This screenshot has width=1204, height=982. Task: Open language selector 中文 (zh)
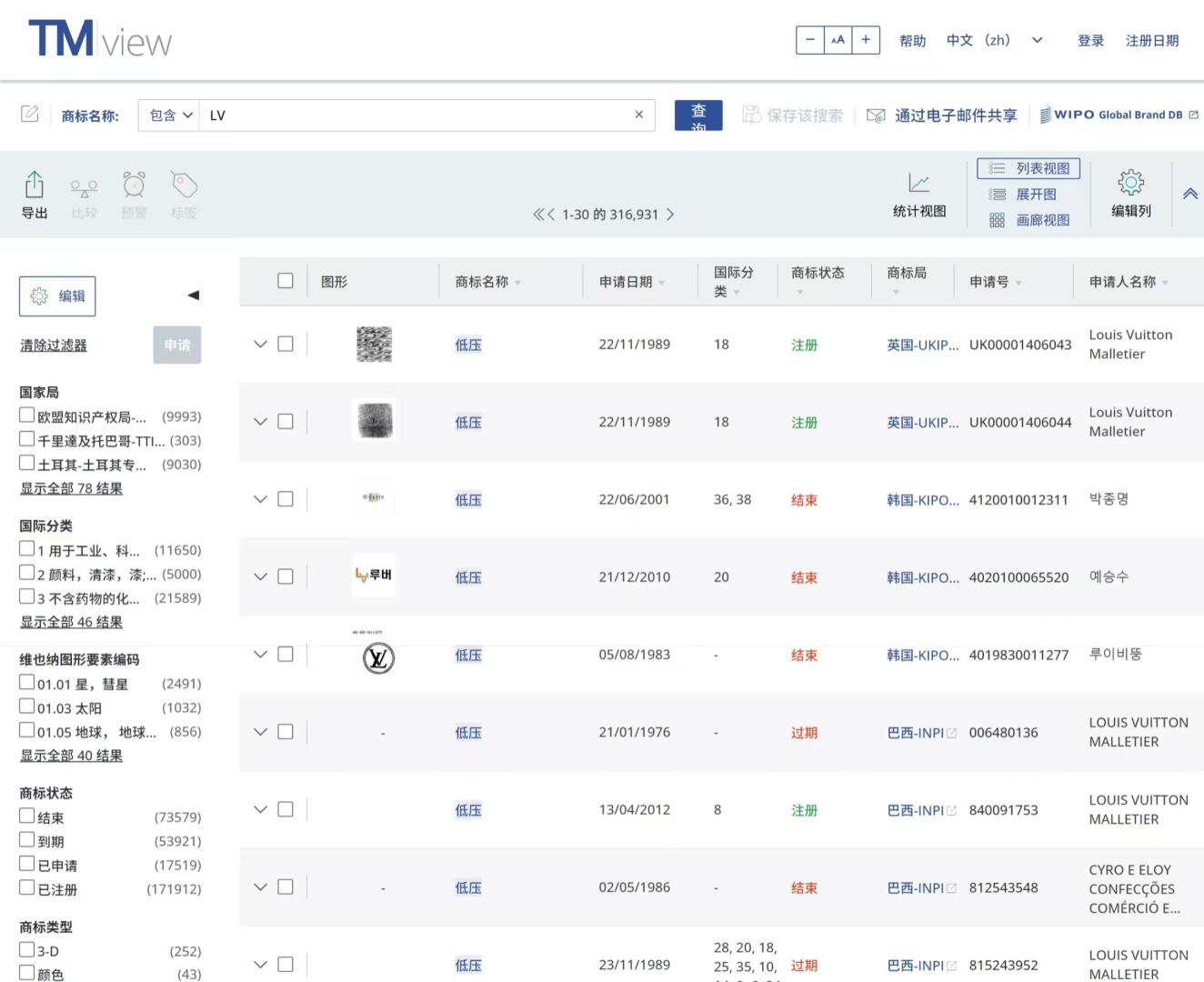click(x=994, y=40)
